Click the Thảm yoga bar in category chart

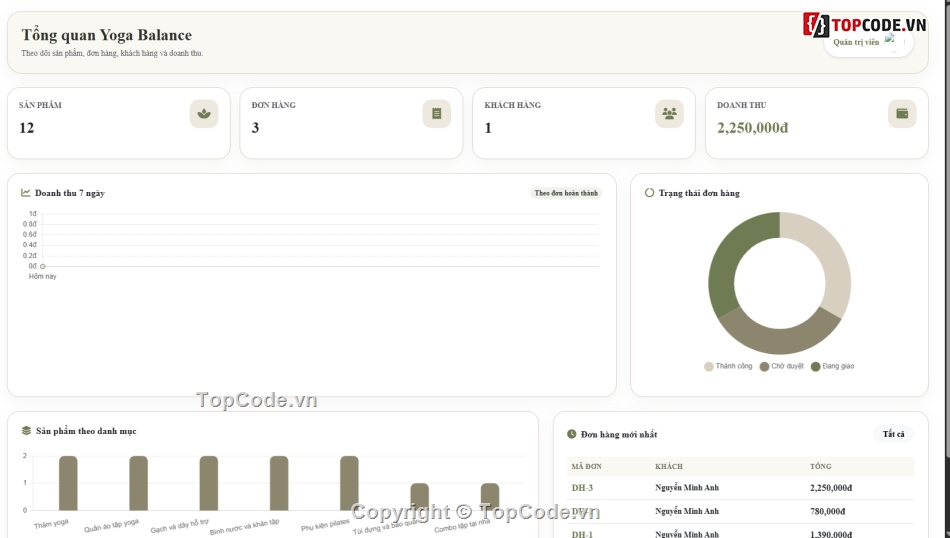68,483
